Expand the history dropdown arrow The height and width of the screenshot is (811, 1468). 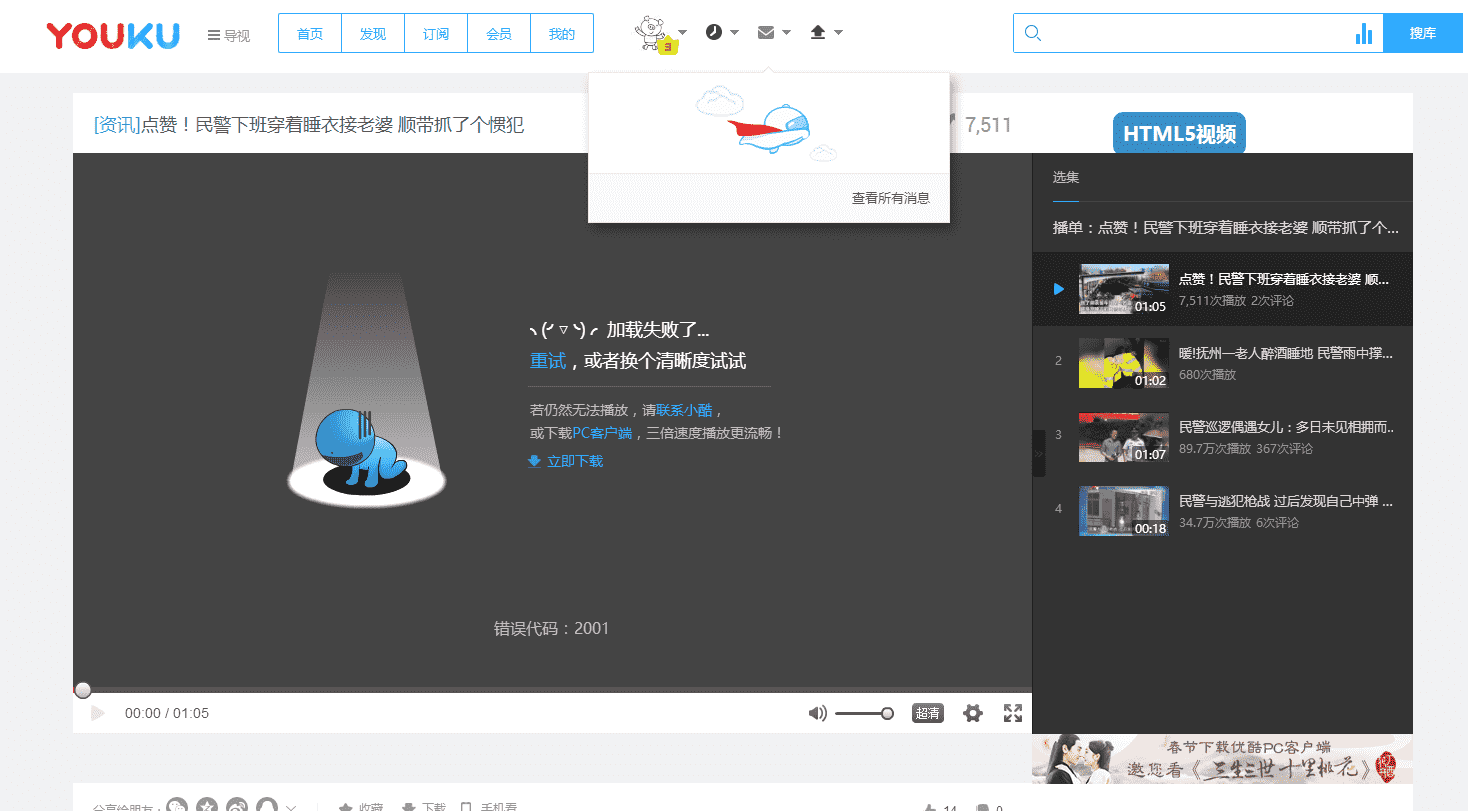click(x=735, y=31)
